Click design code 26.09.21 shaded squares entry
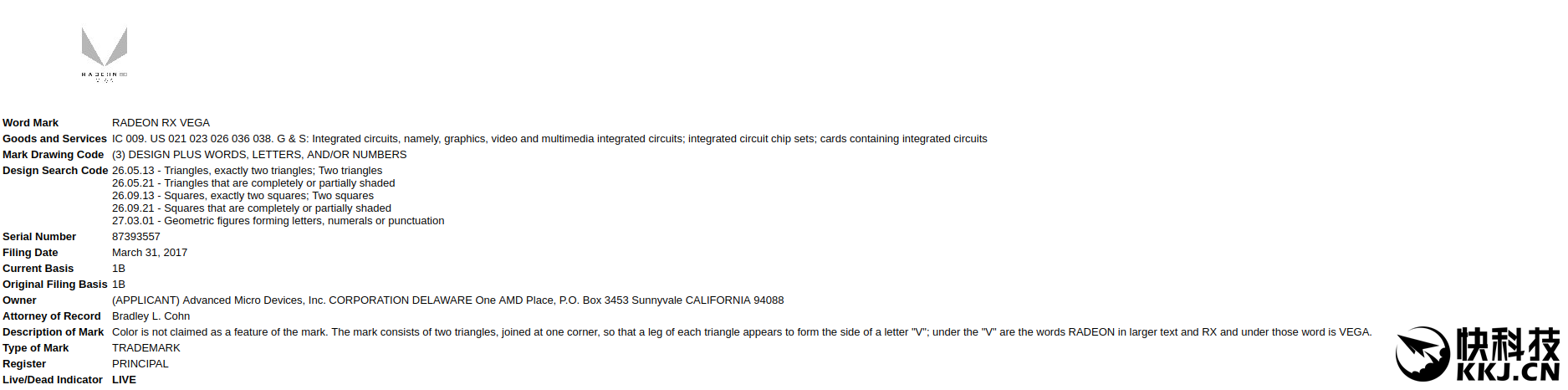 [x=251, y=208]
